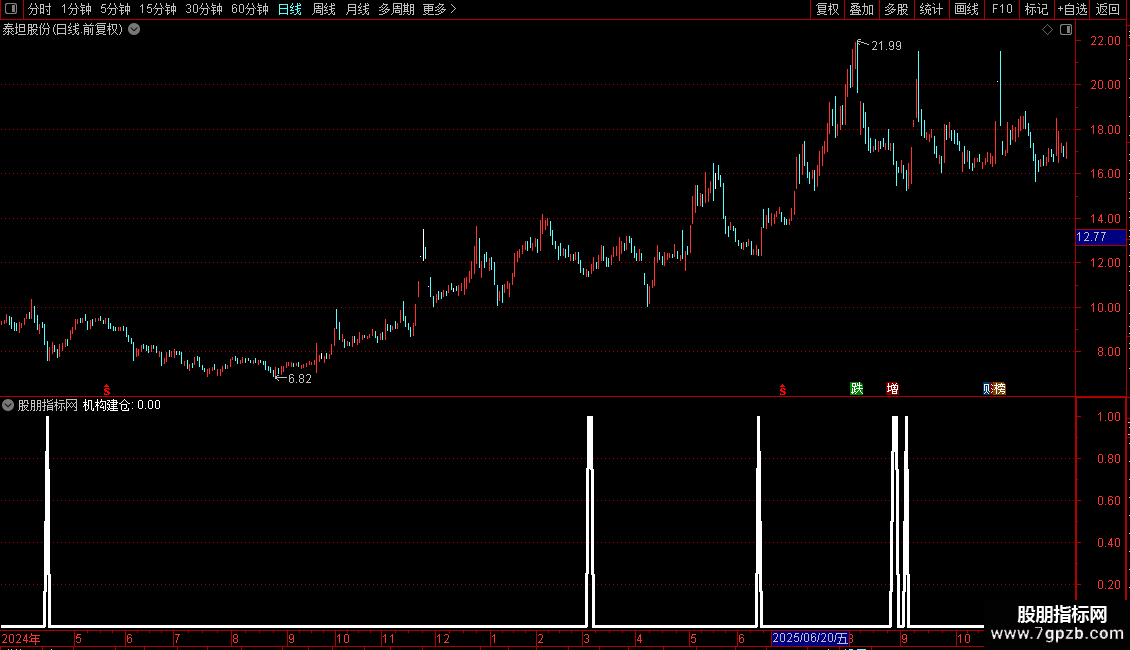Image resolution: width=1130 pixels, height=650 pixels.
Task: Switch to 月线 monthly chart
Action: pyautogui.click(x=357, y=9)
